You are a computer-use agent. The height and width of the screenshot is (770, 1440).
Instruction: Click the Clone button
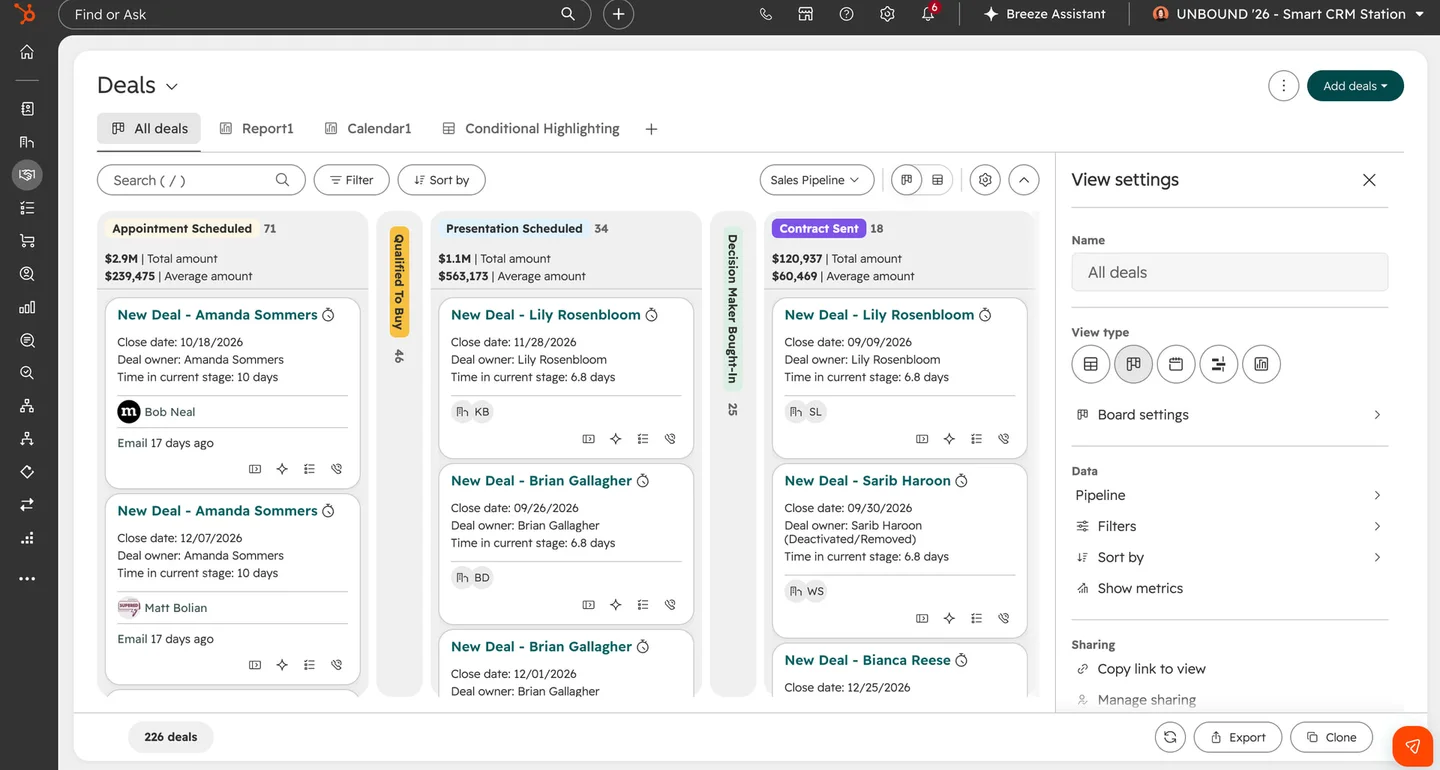click(1332, 737)
